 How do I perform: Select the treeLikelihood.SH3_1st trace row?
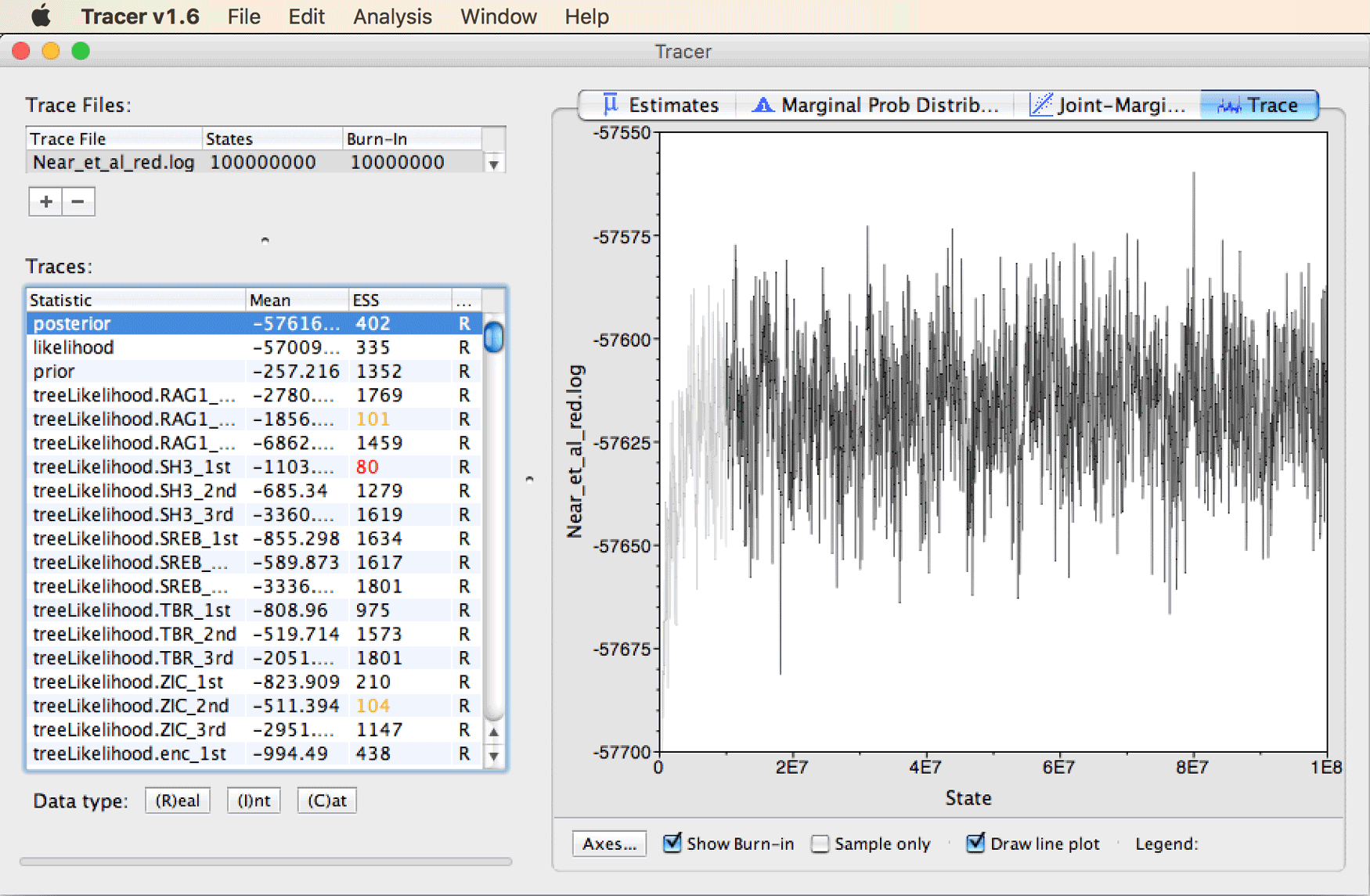(254, 467)
